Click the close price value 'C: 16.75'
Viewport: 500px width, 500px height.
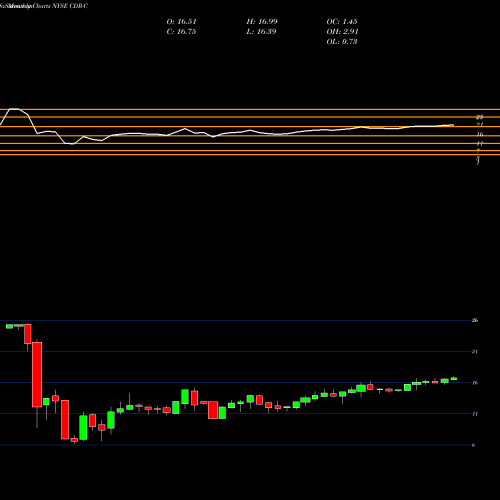[x=181, y=32]
